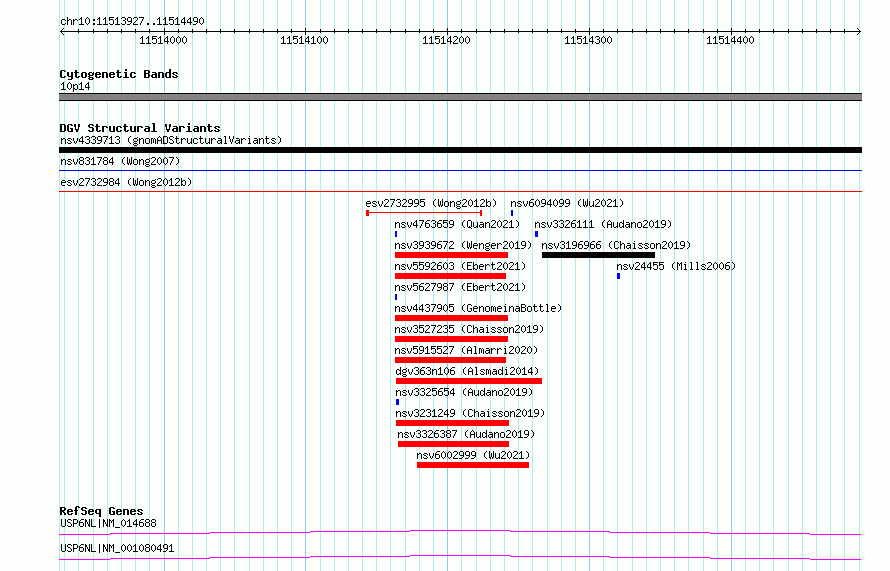Click the blue marker under nsv3325654
890x571 pixels.
[397, 402]
